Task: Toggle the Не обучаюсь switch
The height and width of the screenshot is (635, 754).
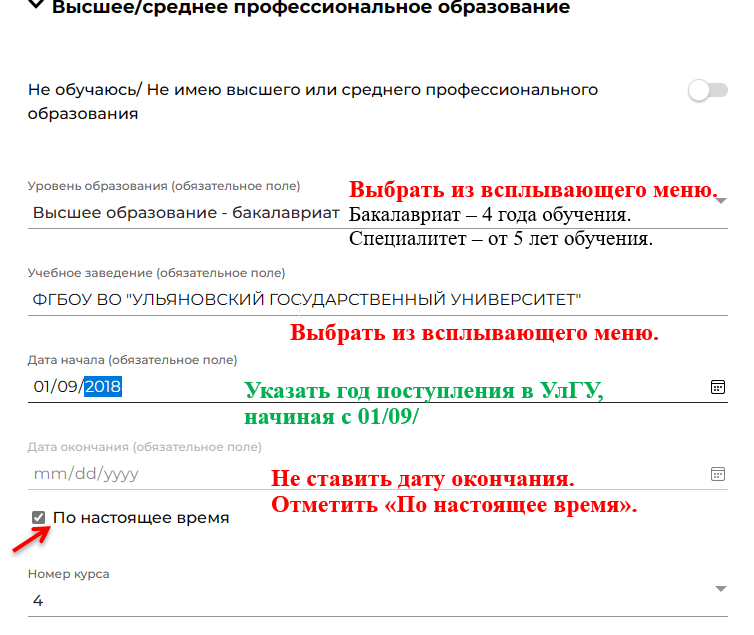Action: (707, 90)
